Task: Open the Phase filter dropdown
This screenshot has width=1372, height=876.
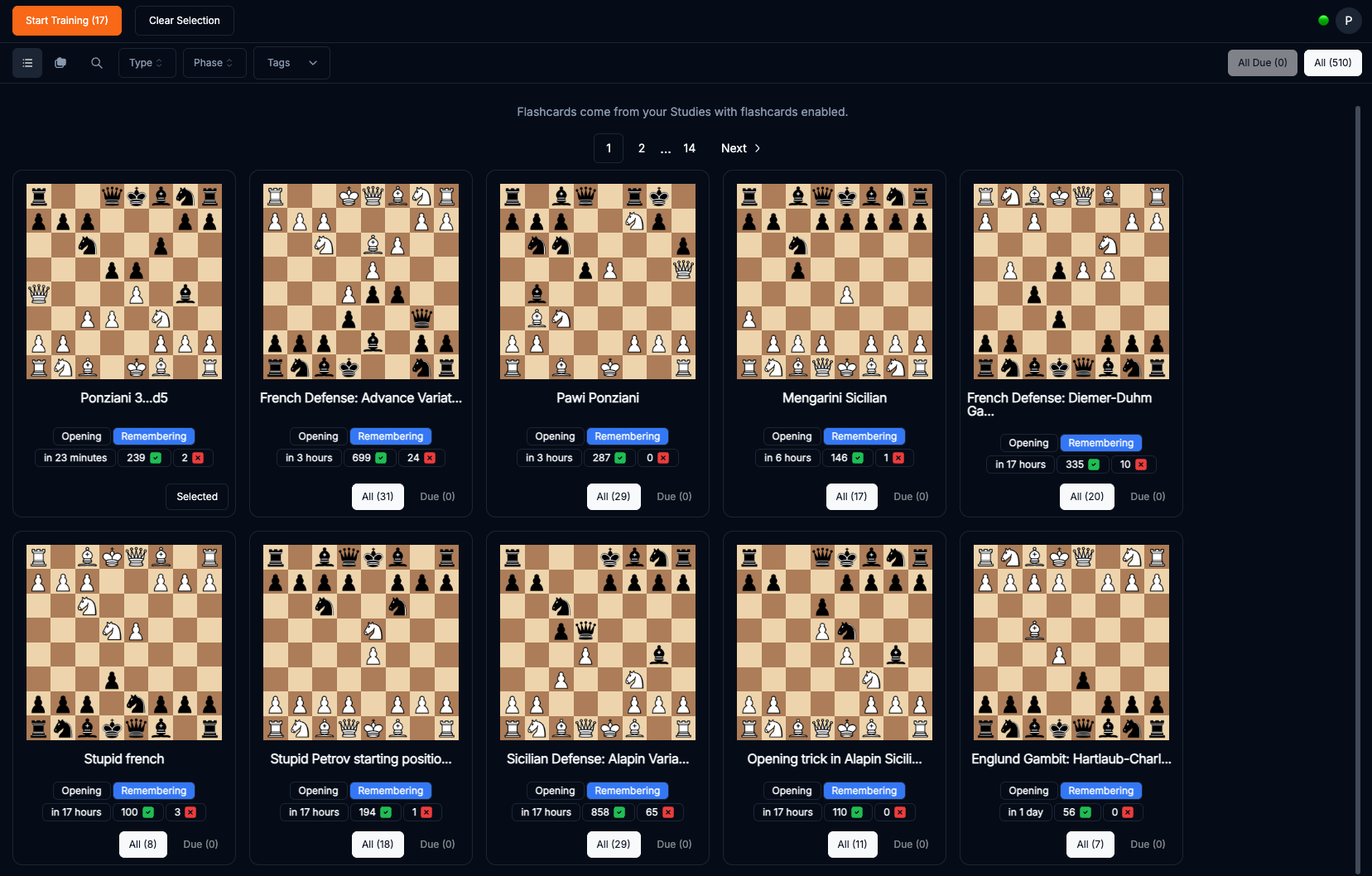Action: 214,63
